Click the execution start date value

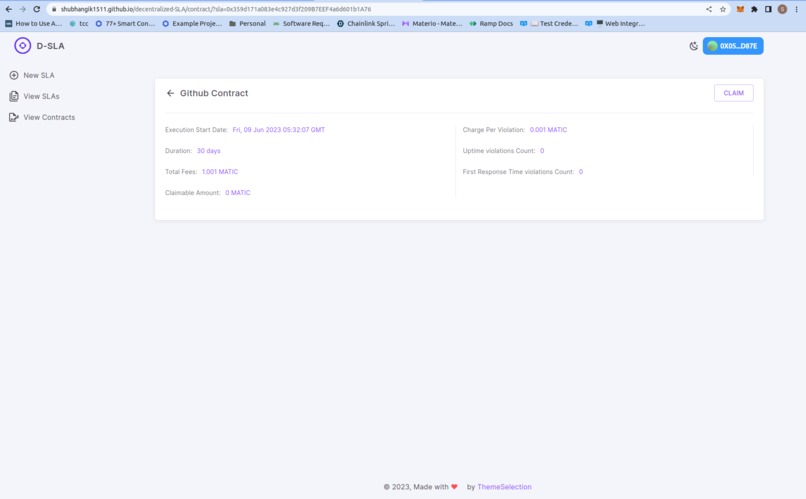click(x=279, y=130)
